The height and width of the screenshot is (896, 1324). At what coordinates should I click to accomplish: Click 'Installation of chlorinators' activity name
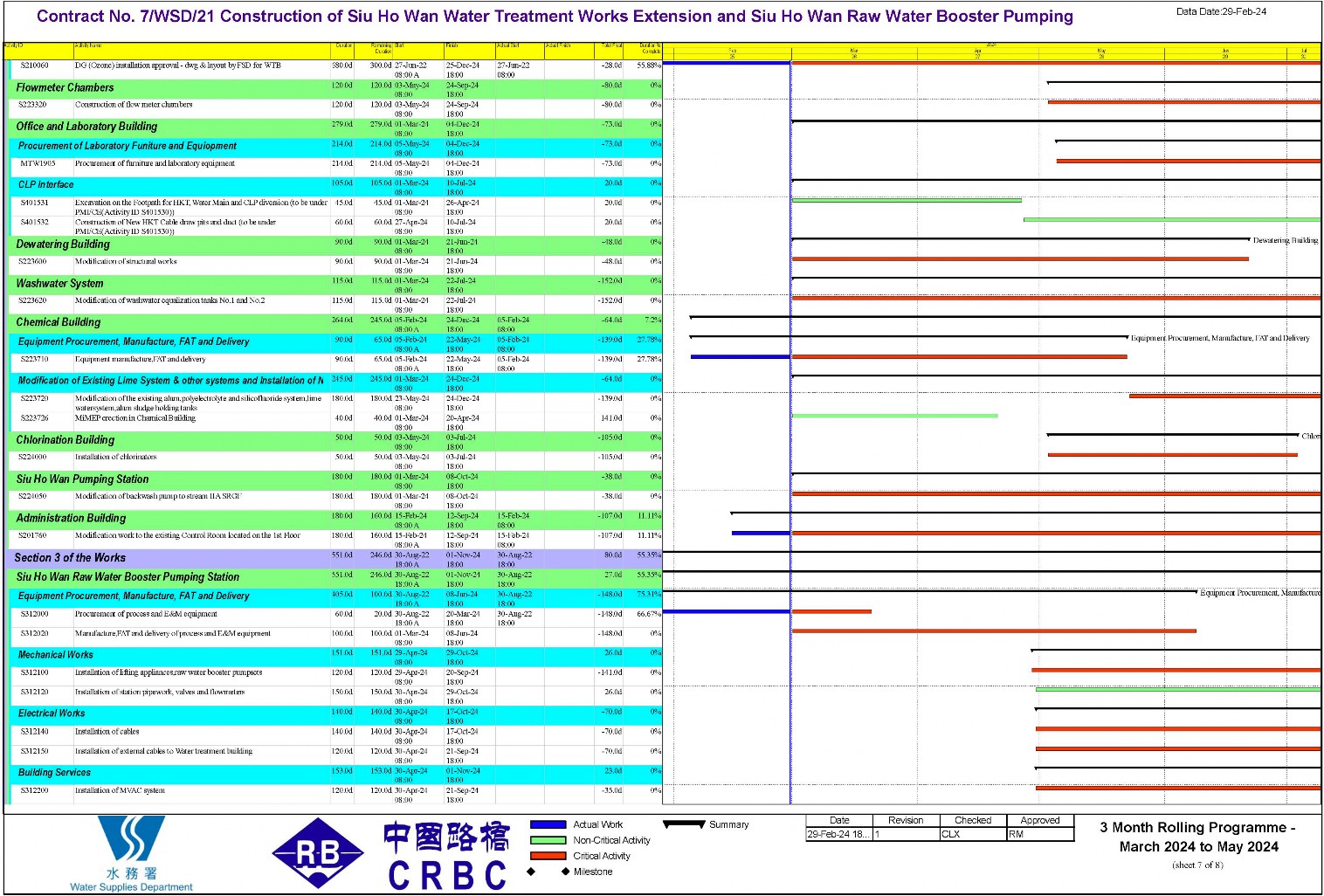pyautogui.click(x=116, y=457)
